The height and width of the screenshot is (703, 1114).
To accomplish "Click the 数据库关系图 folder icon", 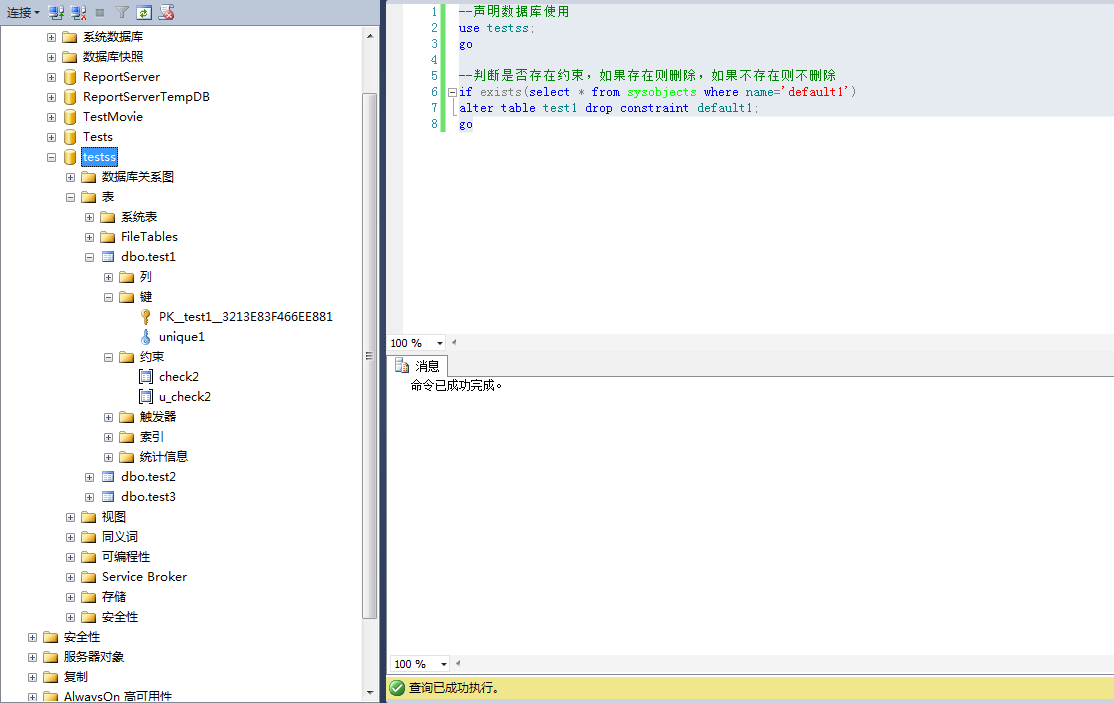I will (x=89, y=177).
